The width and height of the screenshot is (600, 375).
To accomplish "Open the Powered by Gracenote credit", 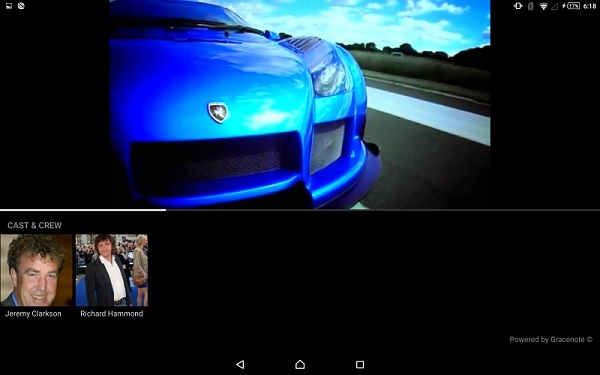I will click(x=551, y=339).
